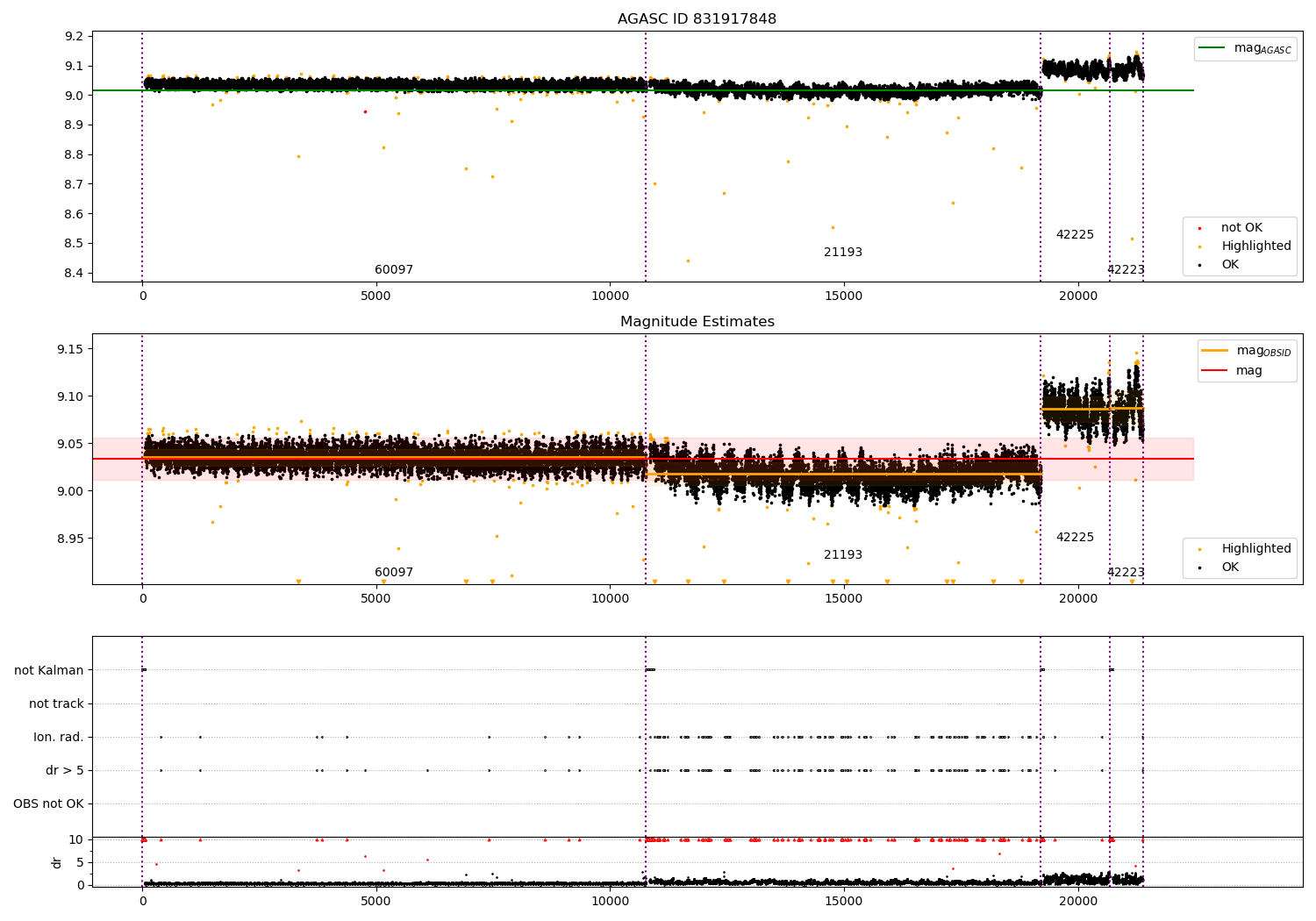
Task: Click obsid label 42225 in the top plot
Action: [x=1075, y=235]
